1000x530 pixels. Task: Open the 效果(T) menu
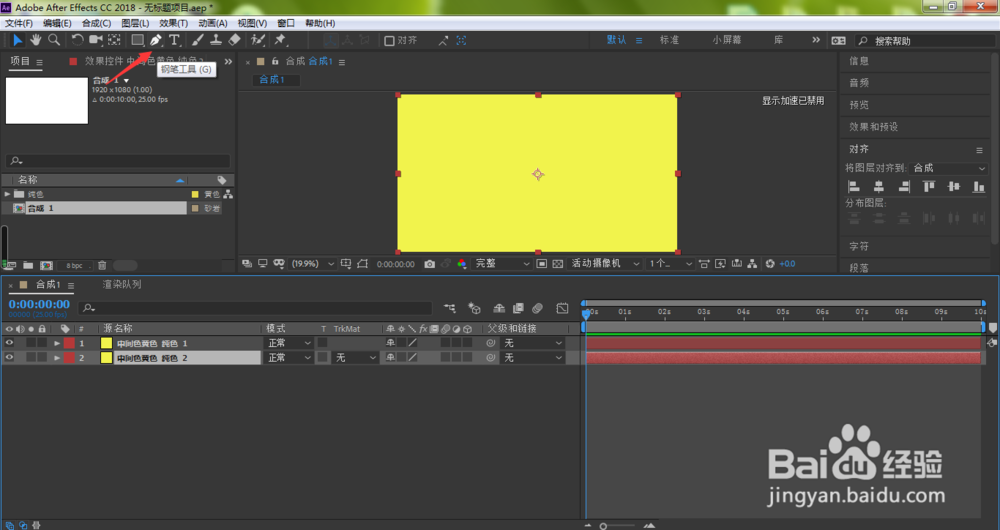tap(173, 23)
